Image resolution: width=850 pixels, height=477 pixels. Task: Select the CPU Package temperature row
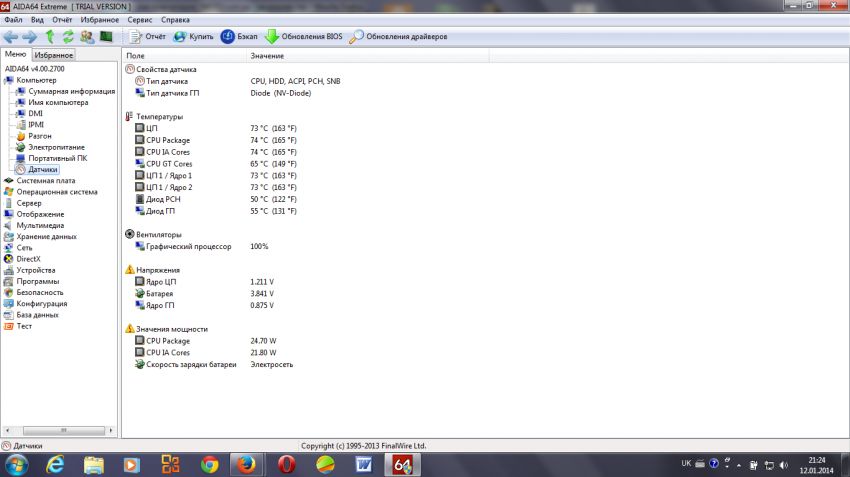[216, 140]
